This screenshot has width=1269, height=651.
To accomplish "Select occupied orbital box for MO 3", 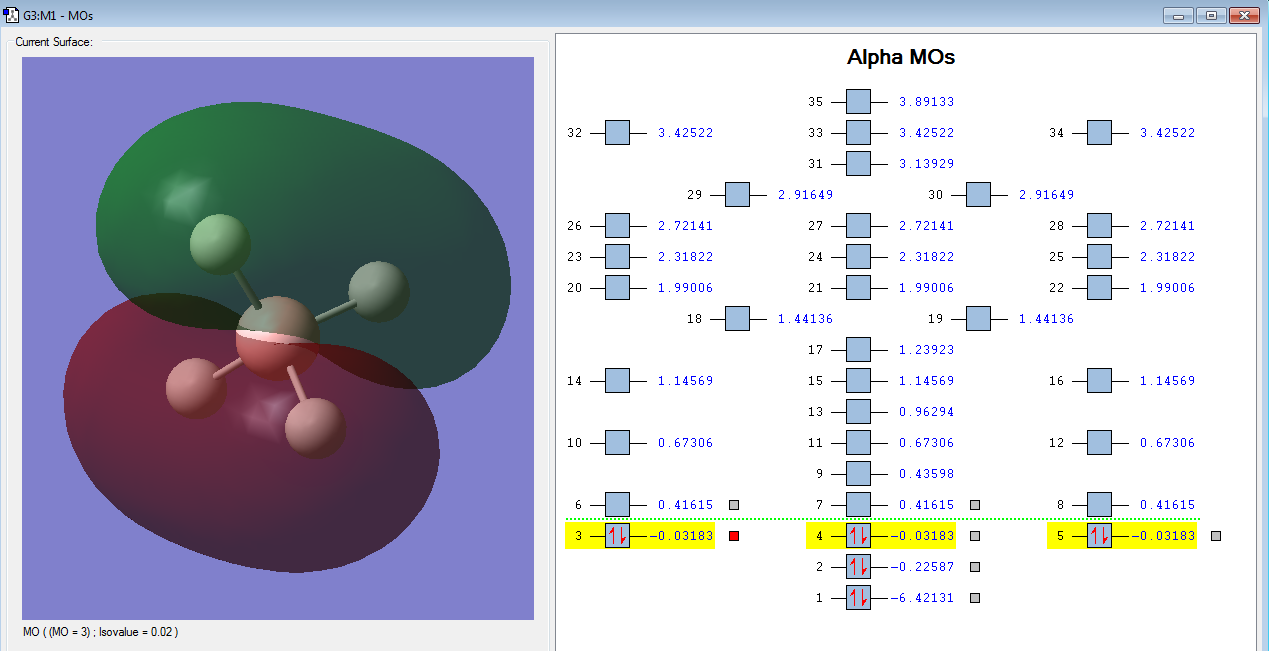I will click(617, 536).
